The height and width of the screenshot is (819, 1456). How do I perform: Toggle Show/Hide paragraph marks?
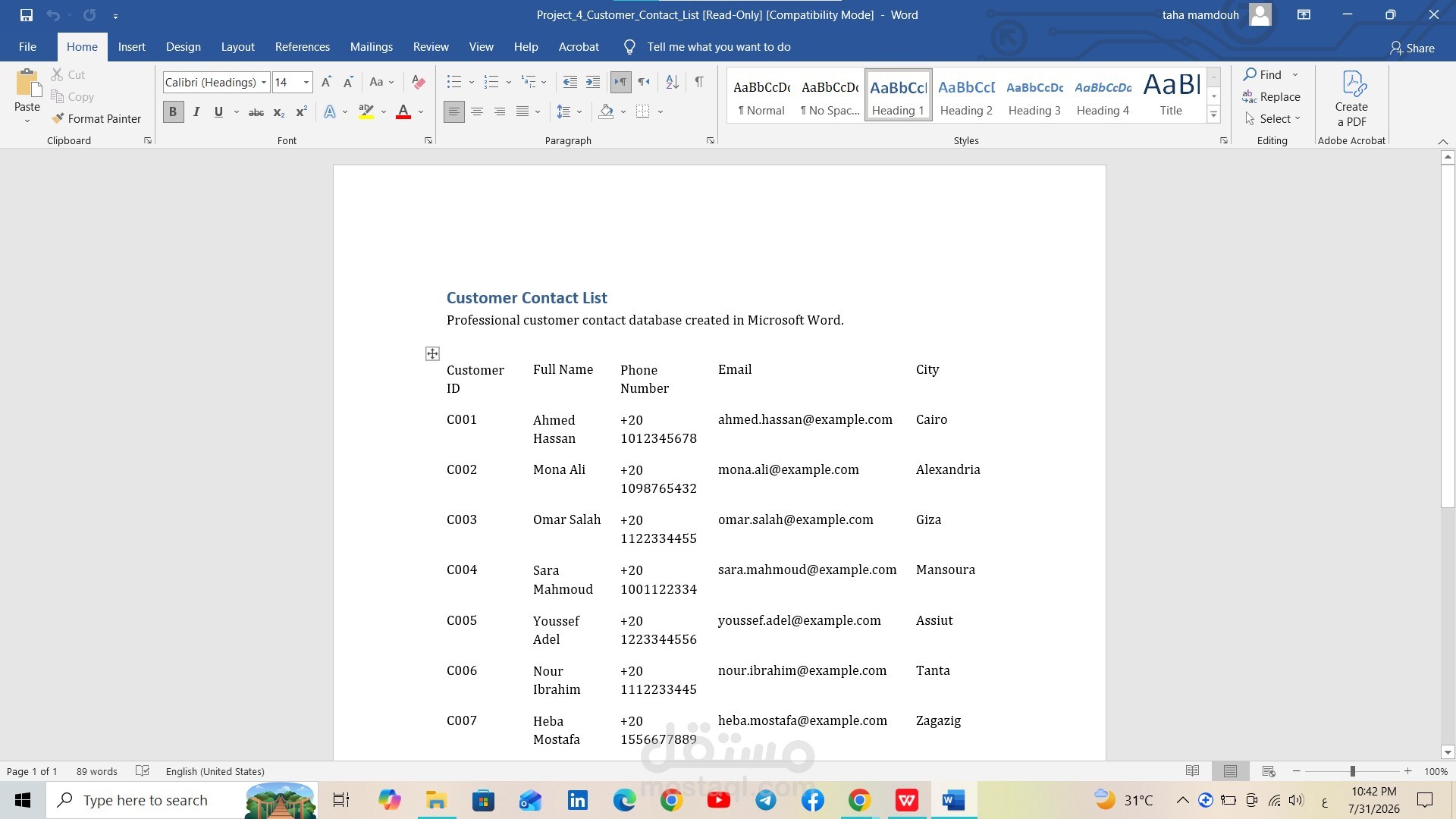click(699, 82)
